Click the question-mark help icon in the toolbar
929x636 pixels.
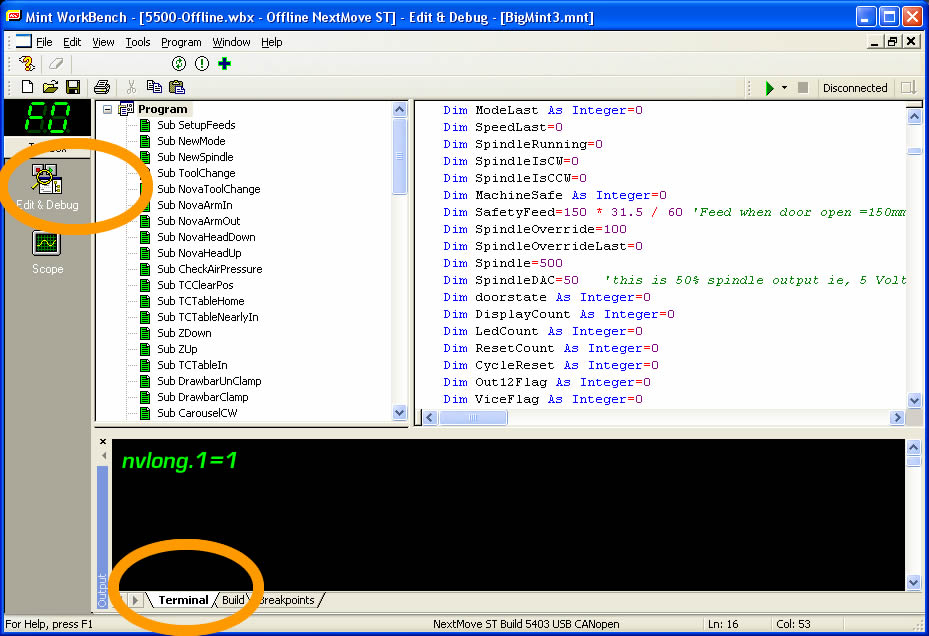click(27, 63)
